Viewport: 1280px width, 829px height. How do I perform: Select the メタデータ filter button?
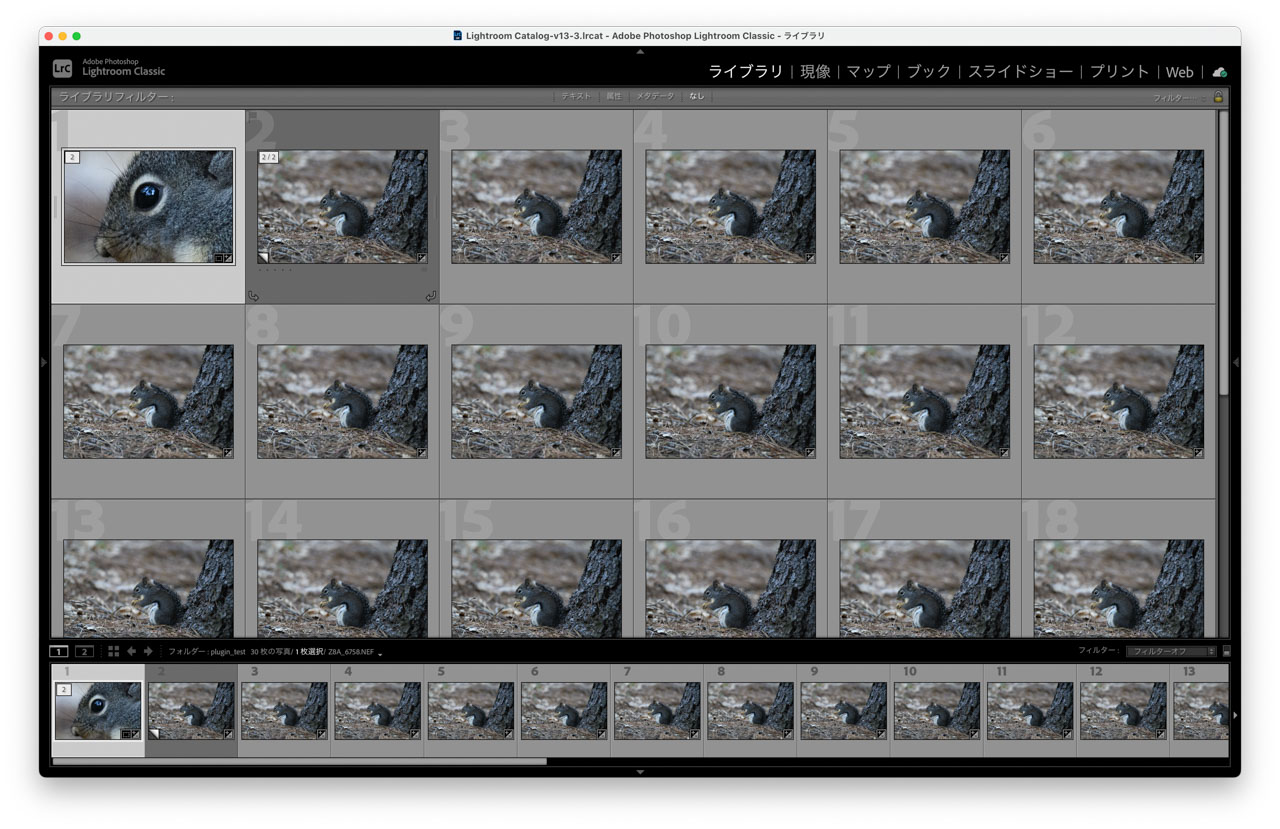(655, 97)
